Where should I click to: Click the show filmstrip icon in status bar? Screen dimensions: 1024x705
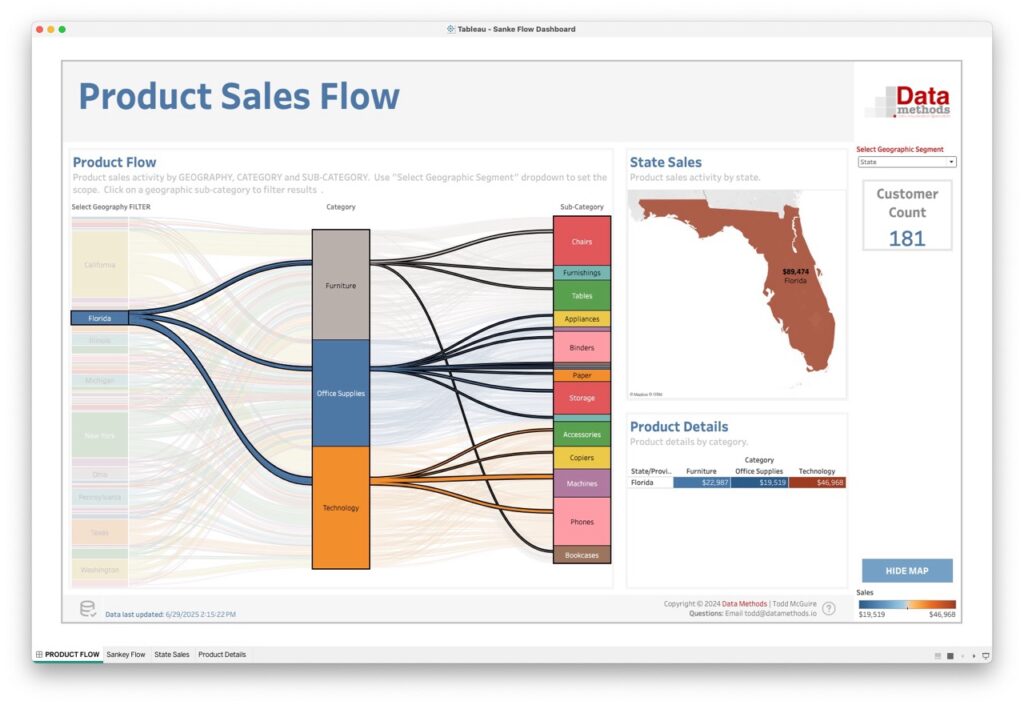[950, 655]
